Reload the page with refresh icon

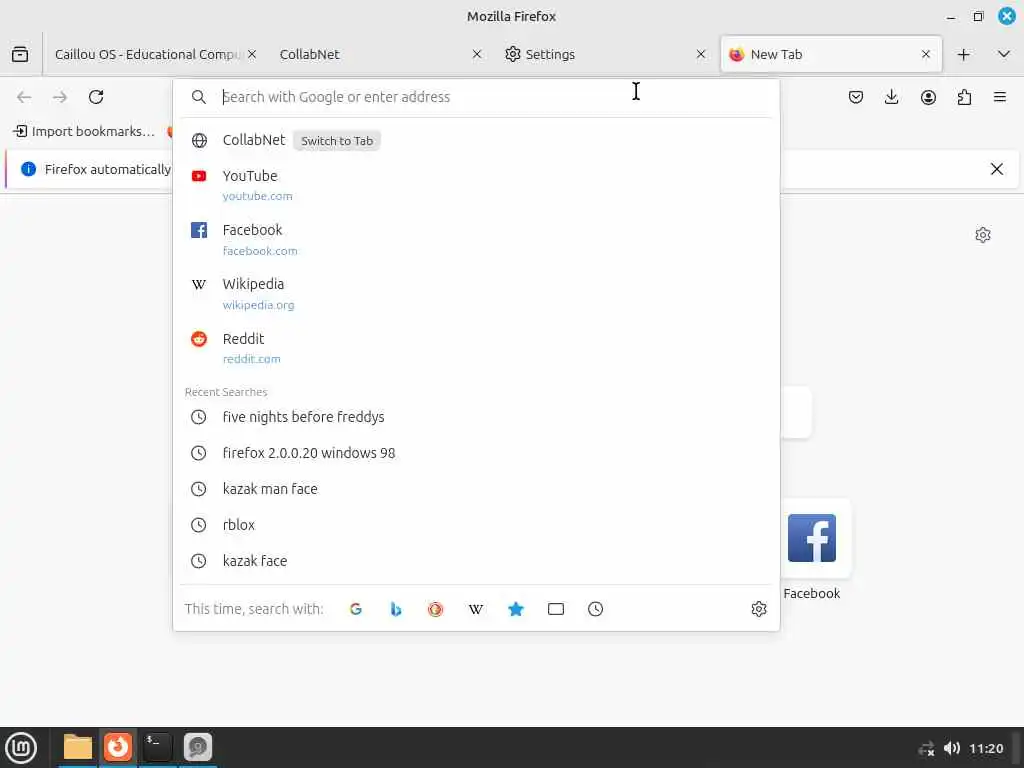point(96,97)
